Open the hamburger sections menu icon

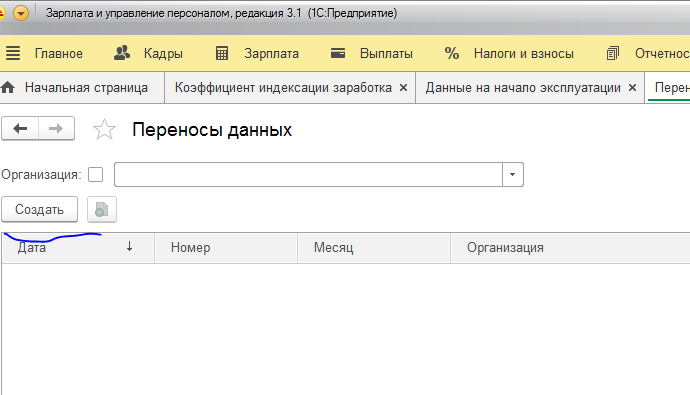13,53
